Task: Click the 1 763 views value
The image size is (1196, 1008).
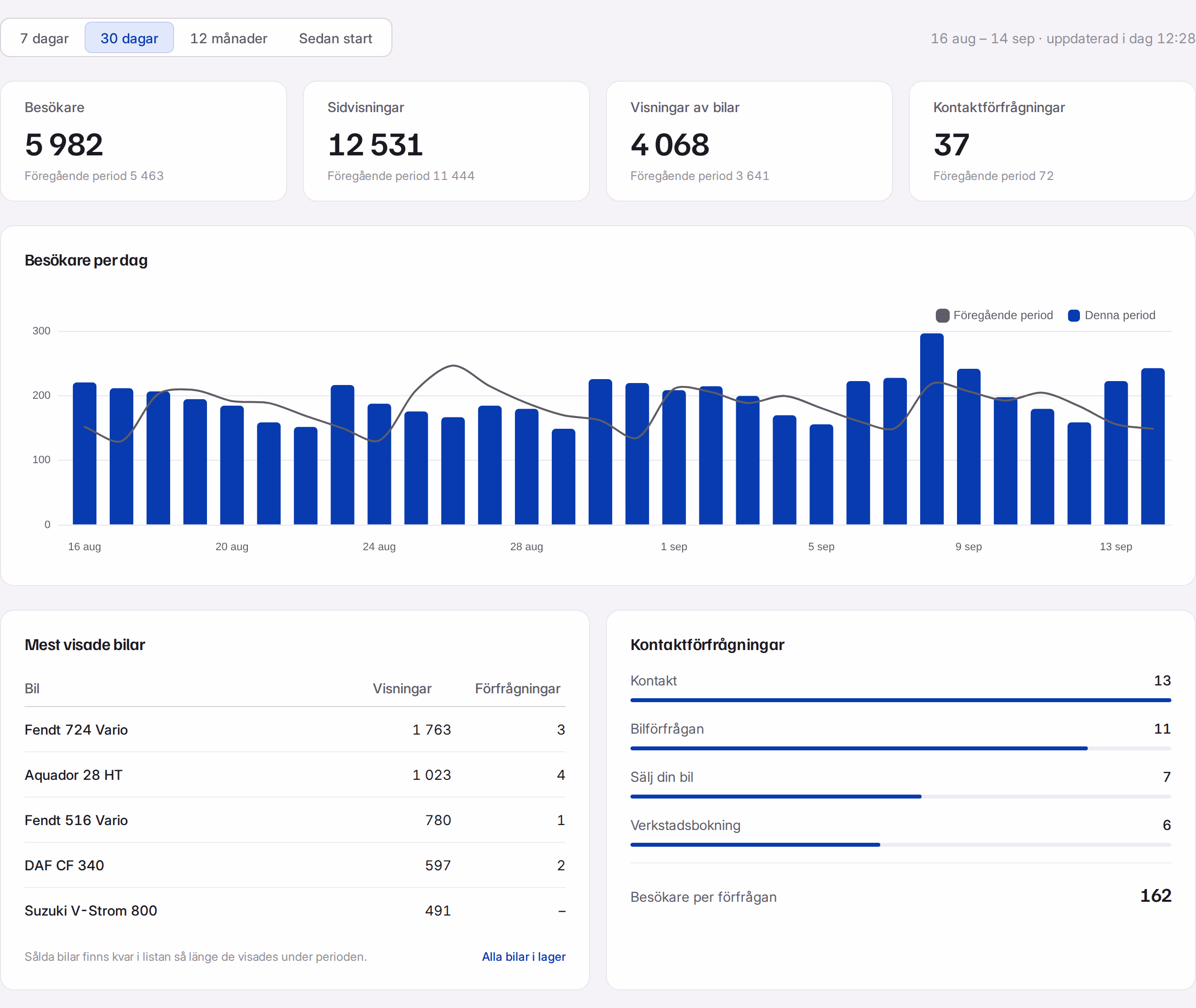Action: (431, 730)
